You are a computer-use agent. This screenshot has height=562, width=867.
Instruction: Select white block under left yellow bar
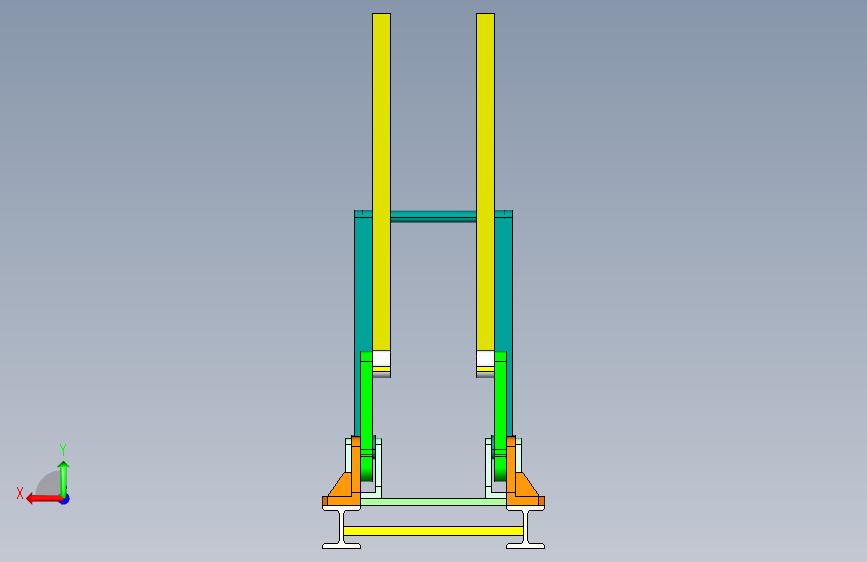[382, 358]
